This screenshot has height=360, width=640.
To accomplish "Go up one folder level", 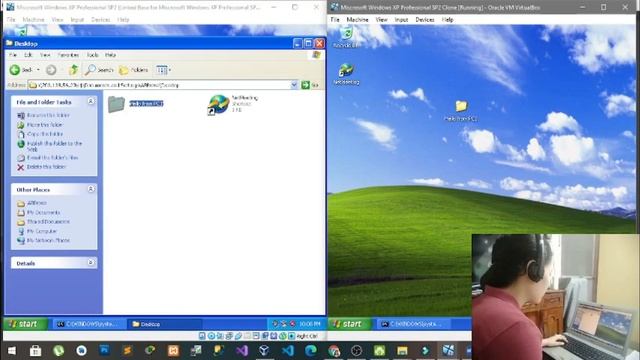I will point(73,70).
